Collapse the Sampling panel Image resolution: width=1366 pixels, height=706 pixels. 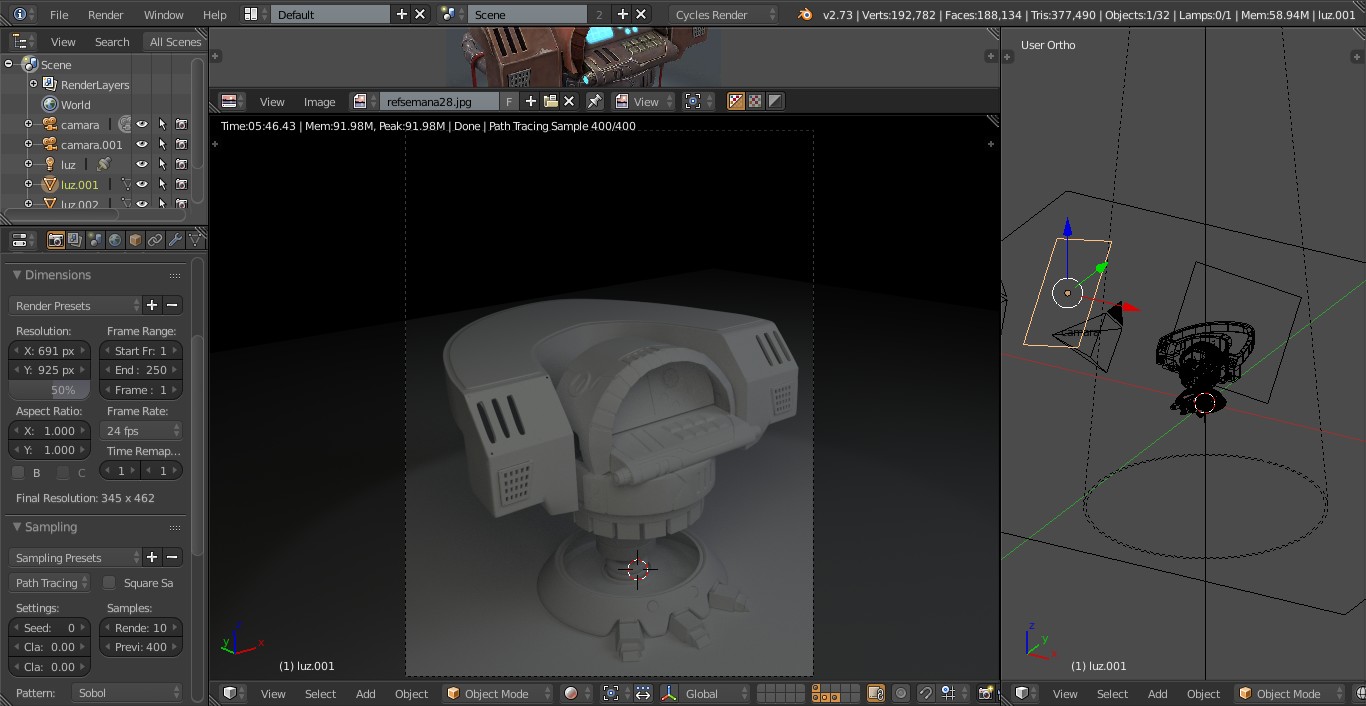17,527
